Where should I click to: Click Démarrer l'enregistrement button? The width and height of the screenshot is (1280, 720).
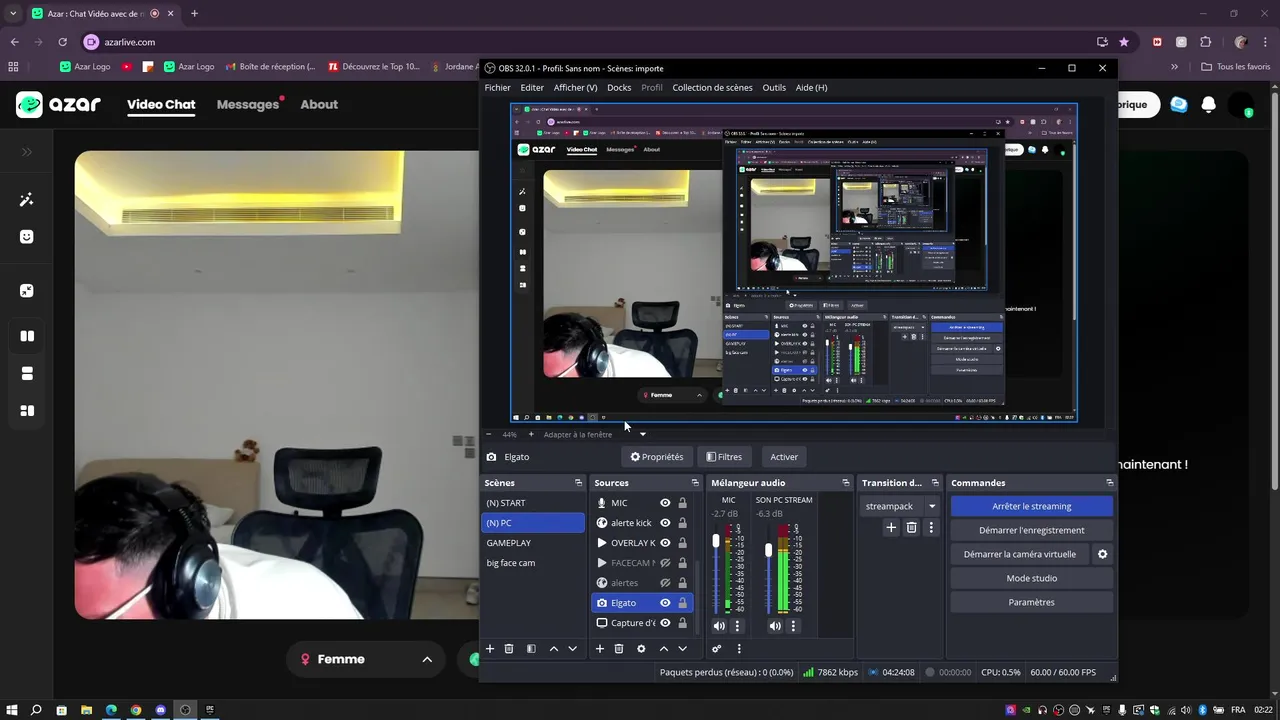click(x=1031, y=530)
